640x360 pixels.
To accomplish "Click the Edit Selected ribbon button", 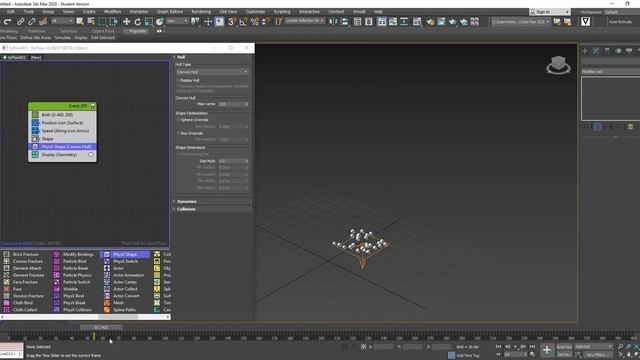I will (102, 38).
